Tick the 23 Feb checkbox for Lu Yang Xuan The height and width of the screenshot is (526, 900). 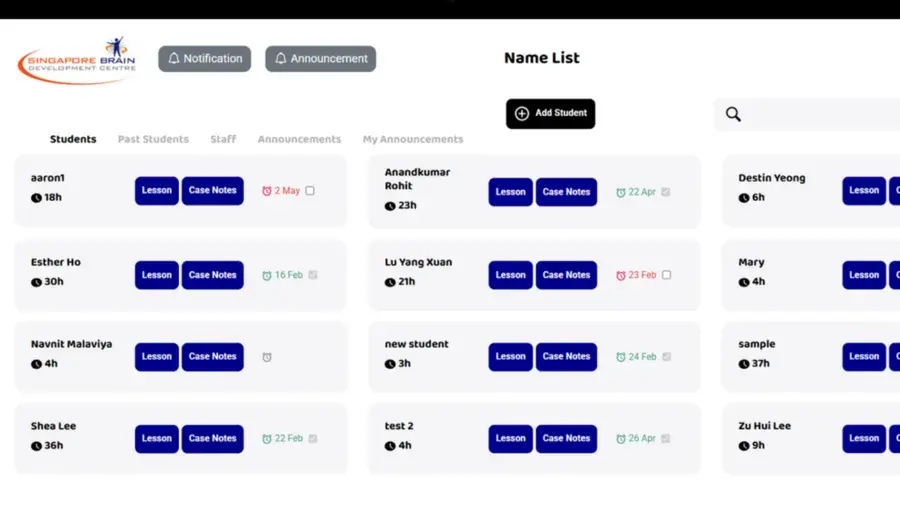pos(666,275)
